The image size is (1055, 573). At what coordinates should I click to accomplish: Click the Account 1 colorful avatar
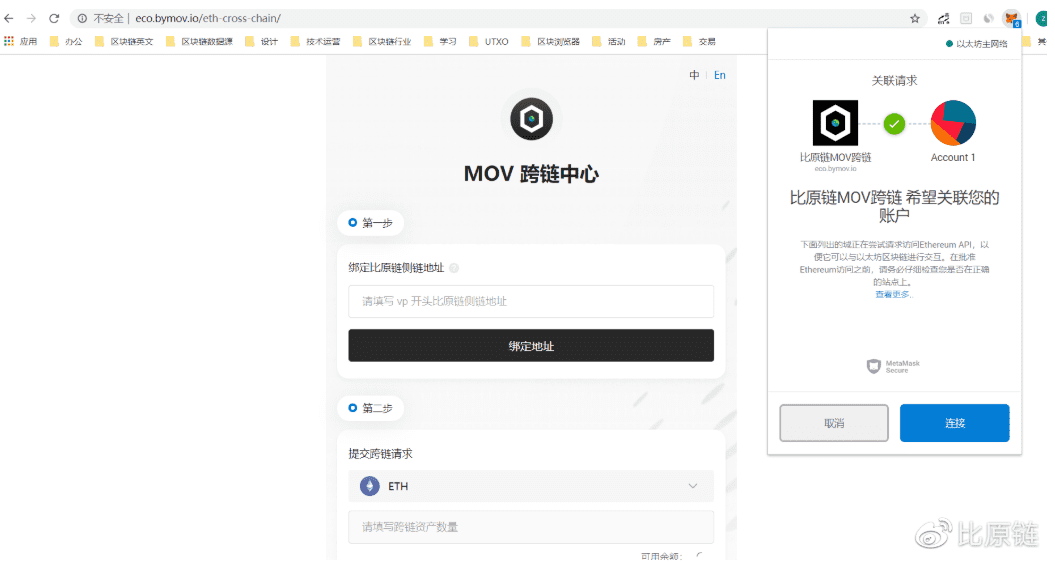point(953,123)
